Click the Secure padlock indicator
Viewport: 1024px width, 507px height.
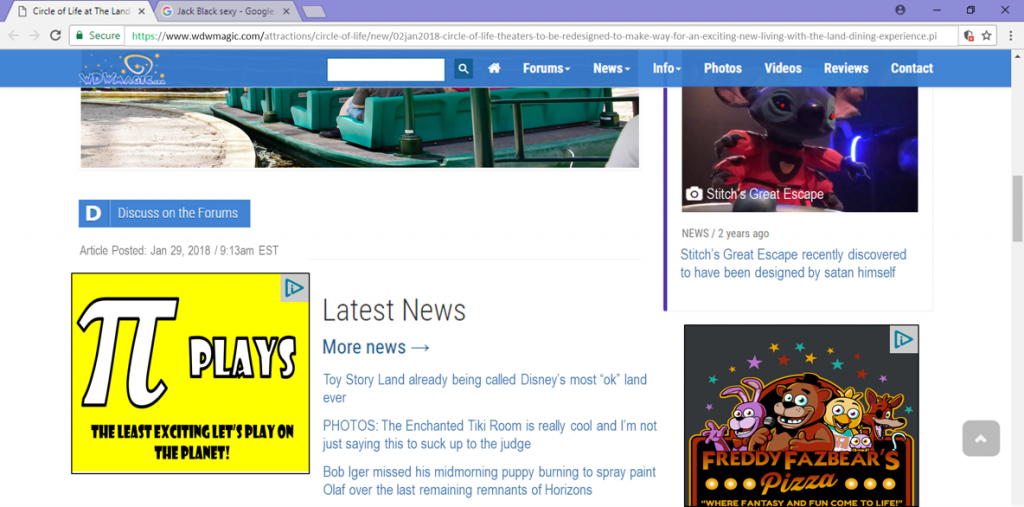click(x=98, y=35)
